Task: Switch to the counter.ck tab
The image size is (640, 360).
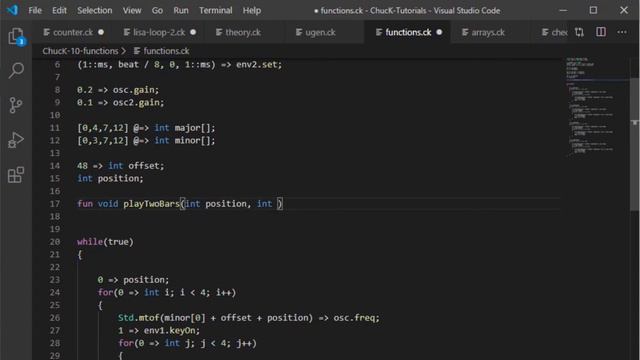Action: 73,32
